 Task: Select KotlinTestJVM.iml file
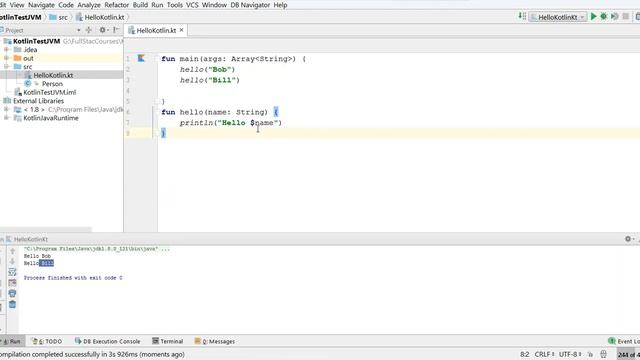pyautogui.click(x=49, y=92)
